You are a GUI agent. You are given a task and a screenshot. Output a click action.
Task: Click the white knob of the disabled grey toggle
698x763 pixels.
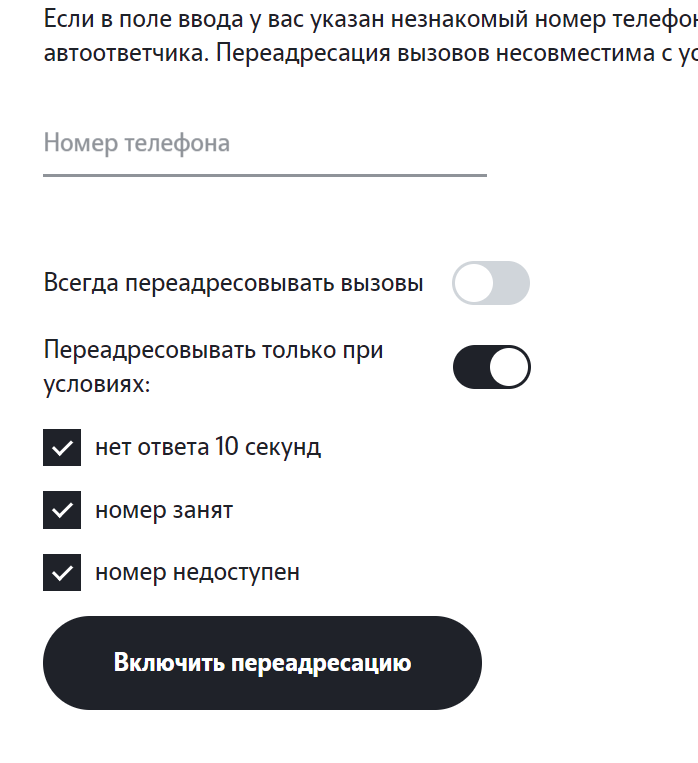(x=473, y=283)
